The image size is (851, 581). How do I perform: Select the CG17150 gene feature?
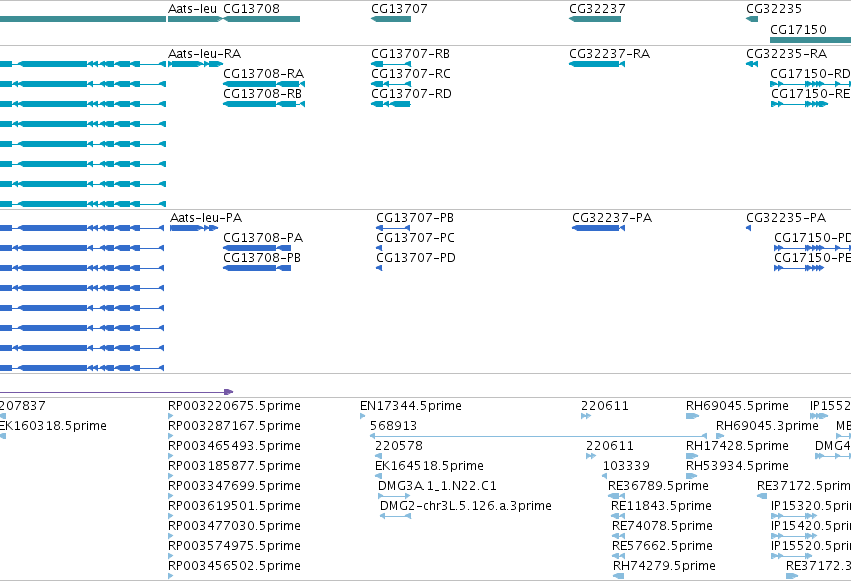pyautogui.click(x=810, y=40)
